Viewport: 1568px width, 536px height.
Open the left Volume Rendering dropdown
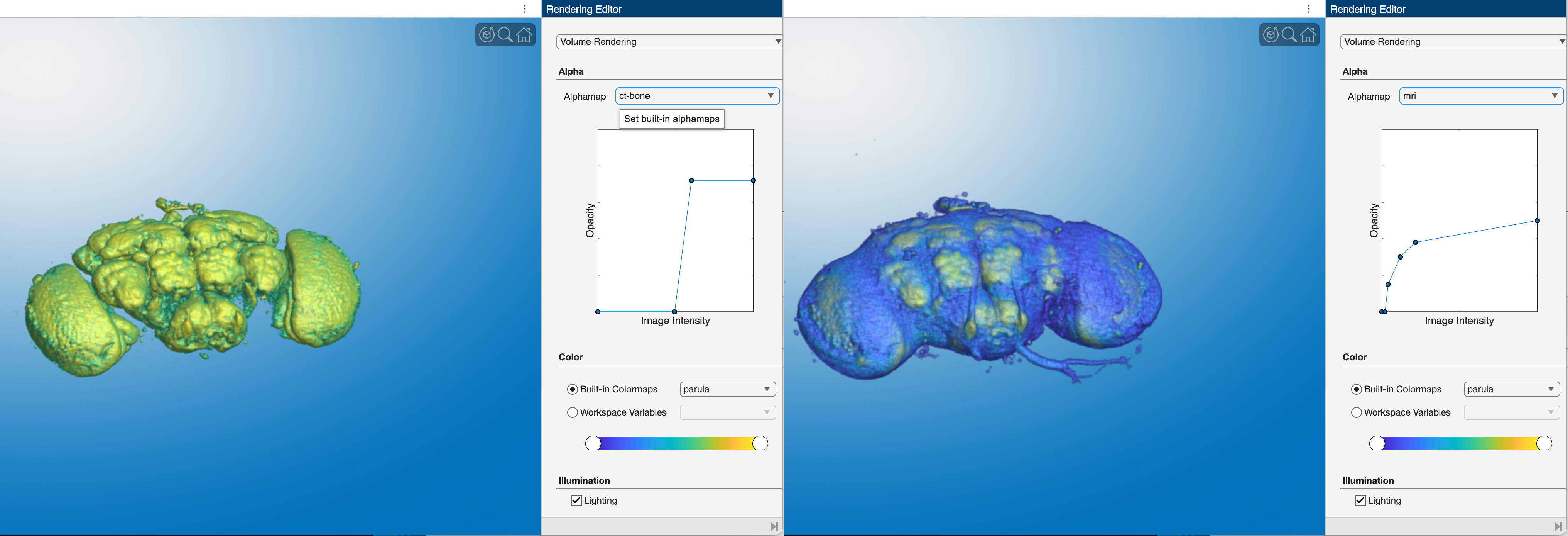coord(669,41)
